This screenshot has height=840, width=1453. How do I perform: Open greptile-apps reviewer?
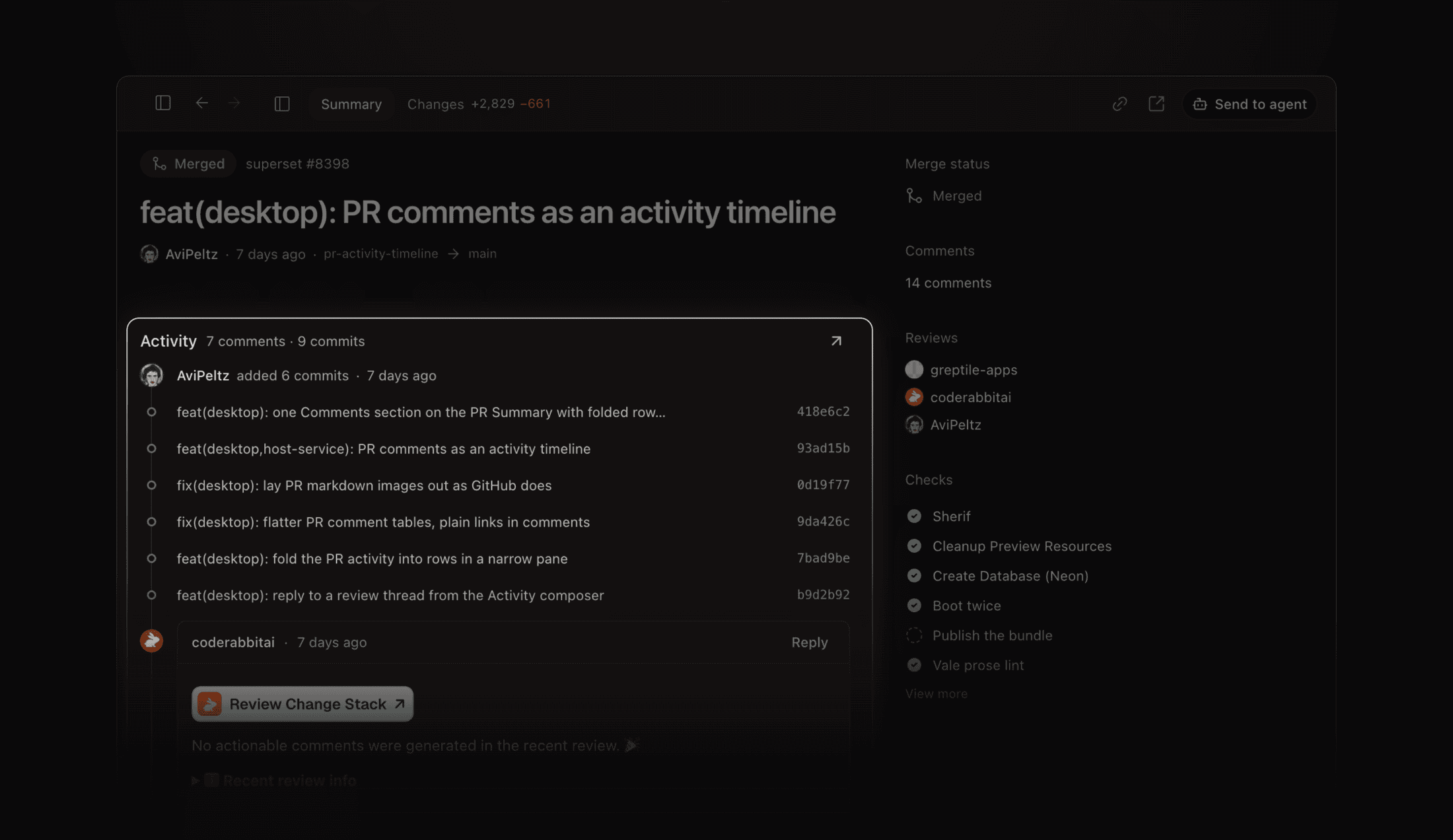961,370
